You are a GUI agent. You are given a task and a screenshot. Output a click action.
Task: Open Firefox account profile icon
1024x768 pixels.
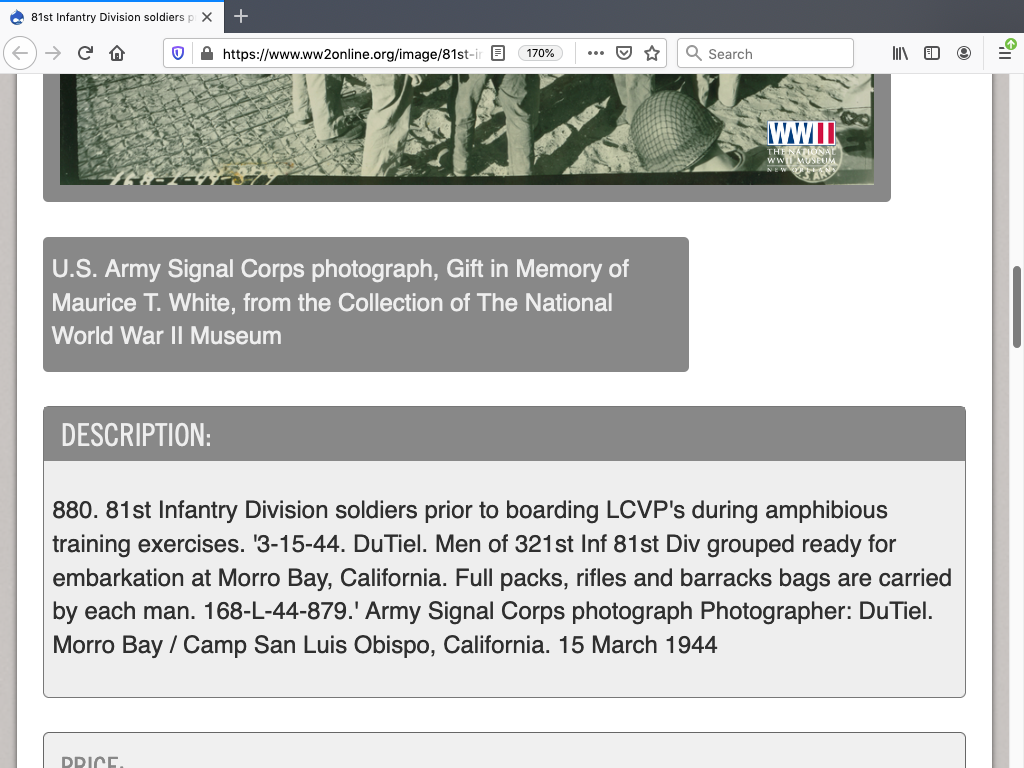pos(964,53)
